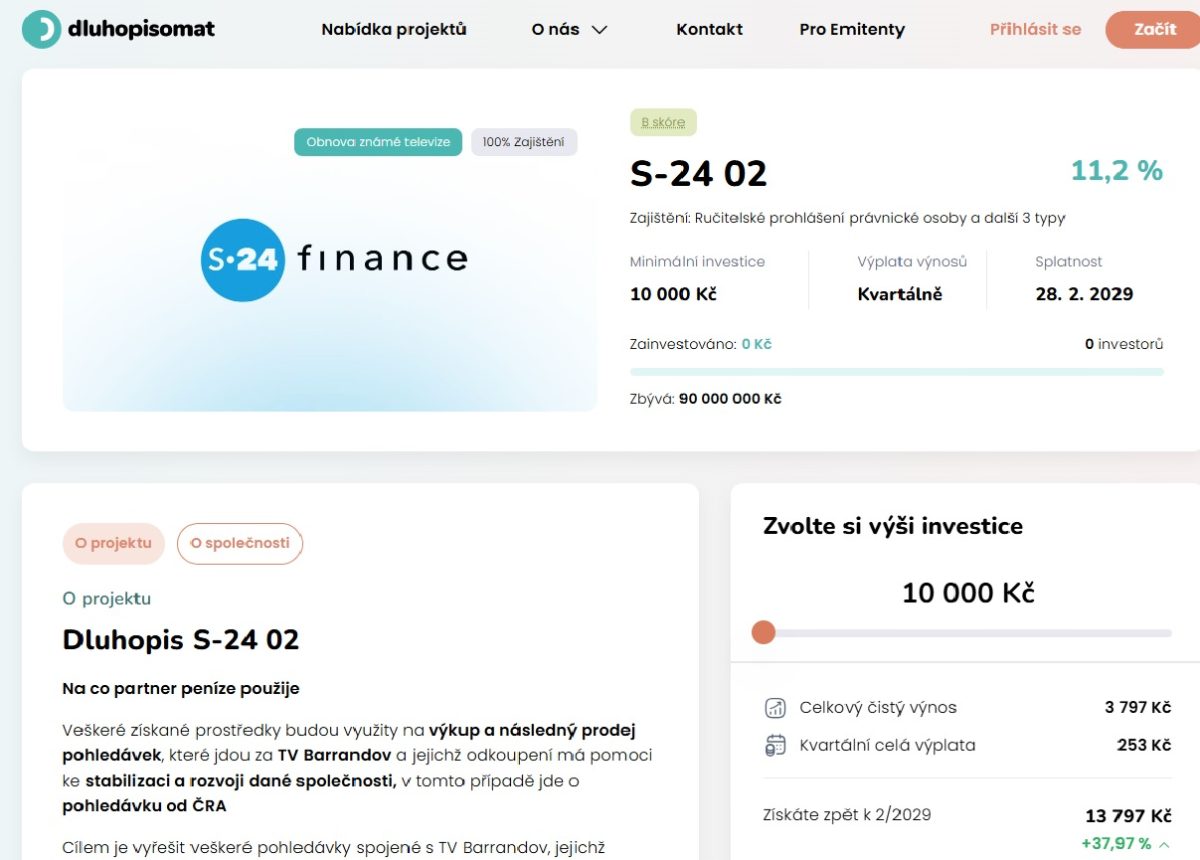Click the Obnova známé televize tag
This screenshot has height=860, width=1200.
(378, 142)
